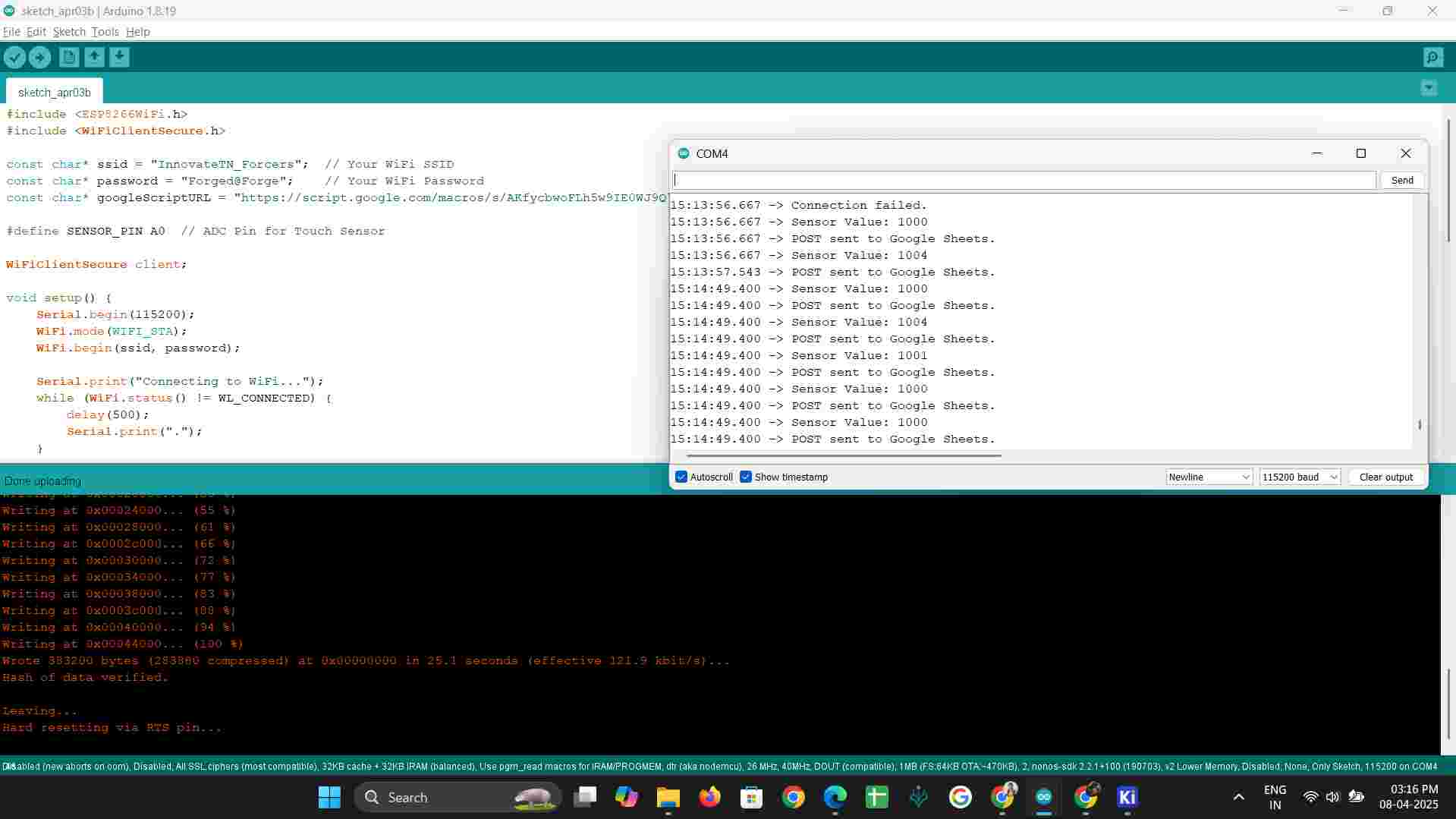Open the Wi-Fi network tray icon
This screenshot has width=1456, height=819.
(x=1310, y=797)
